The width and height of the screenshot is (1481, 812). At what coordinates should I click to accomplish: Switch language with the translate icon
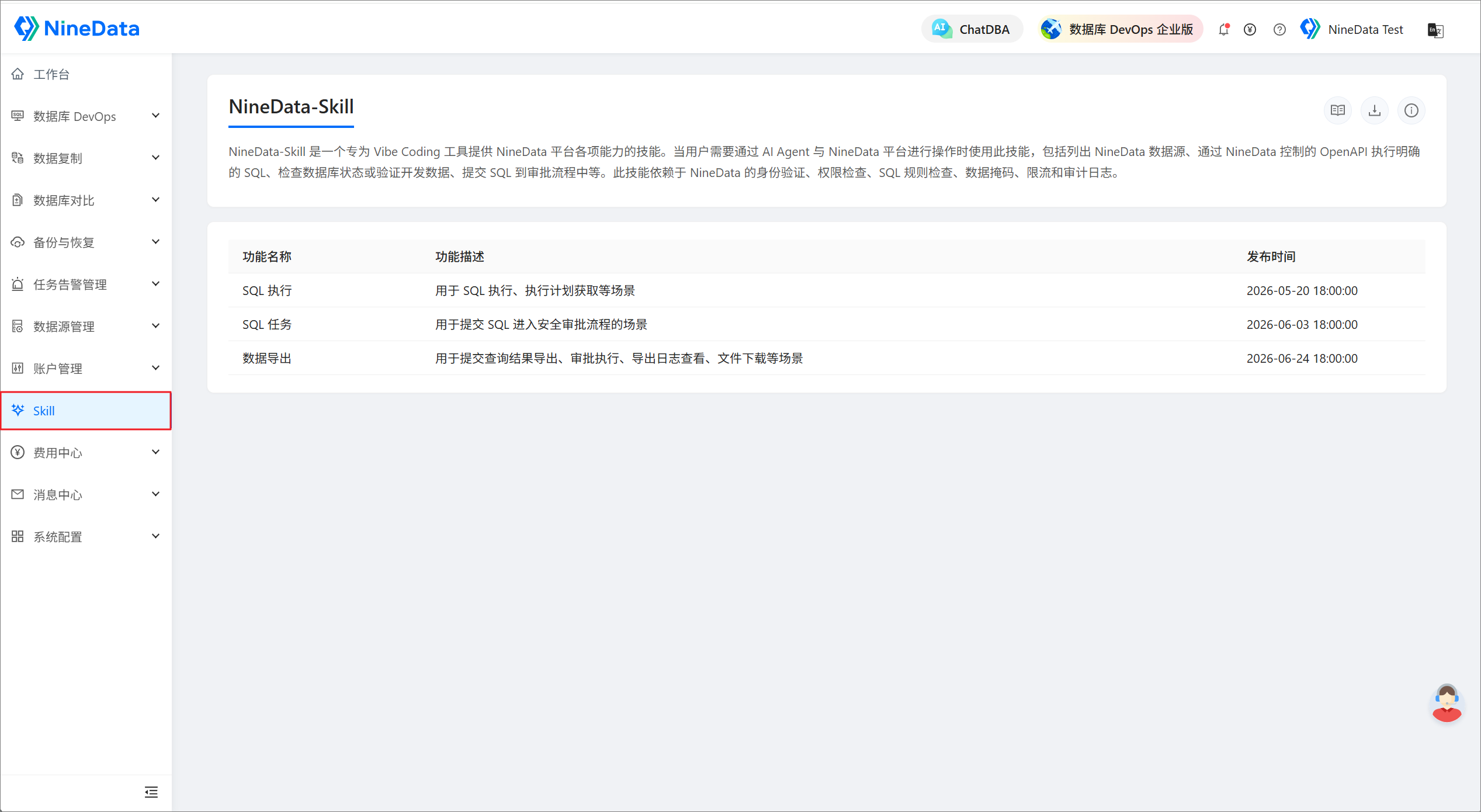pyautogui.click(x=1435, y=30)
